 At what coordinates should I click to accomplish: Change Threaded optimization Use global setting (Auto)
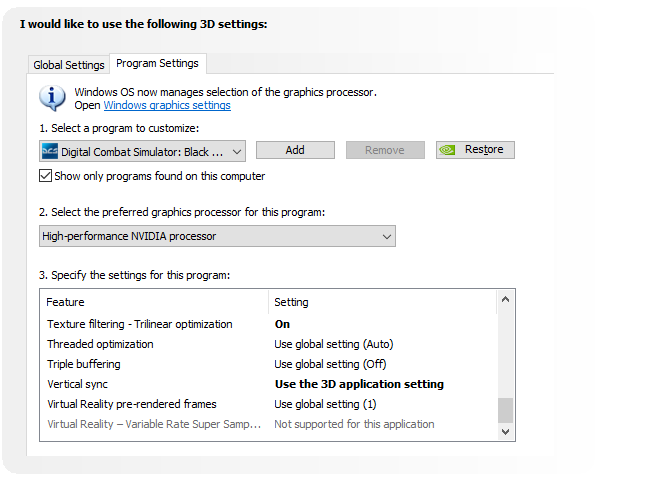click(334, 344)
